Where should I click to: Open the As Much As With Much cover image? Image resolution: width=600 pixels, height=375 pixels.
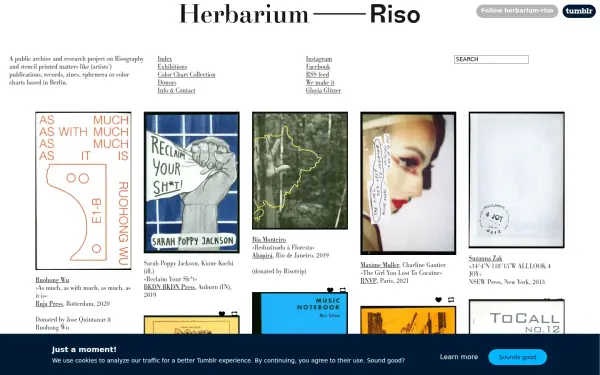[83, 191]
